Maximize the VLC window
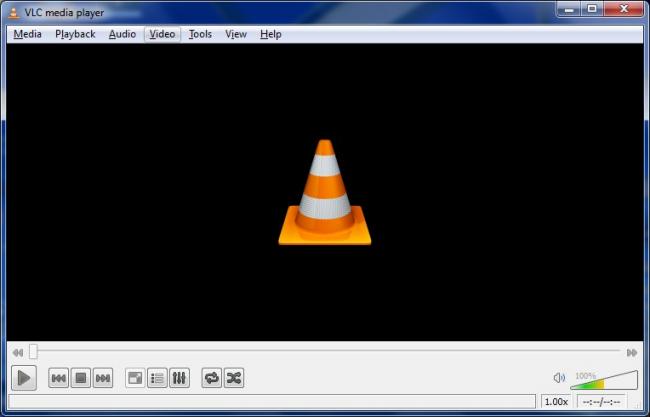This screenshot has height=417, width=650. (x=592, y=9)
